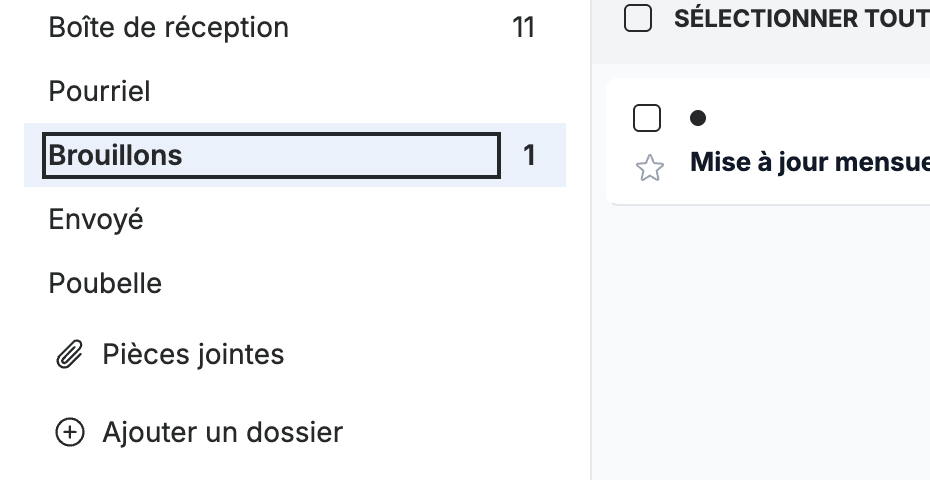Viewport: 930px width, 480px height.
Task: Select the highlighted Brouillons folder
Action: coord(271,155)
